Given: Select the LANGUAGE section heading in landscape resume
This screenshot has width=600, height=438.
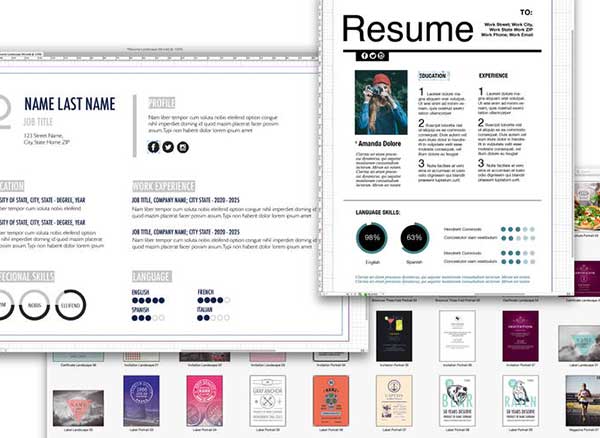Looking at the screenshot, I should [x=152, y=276].
